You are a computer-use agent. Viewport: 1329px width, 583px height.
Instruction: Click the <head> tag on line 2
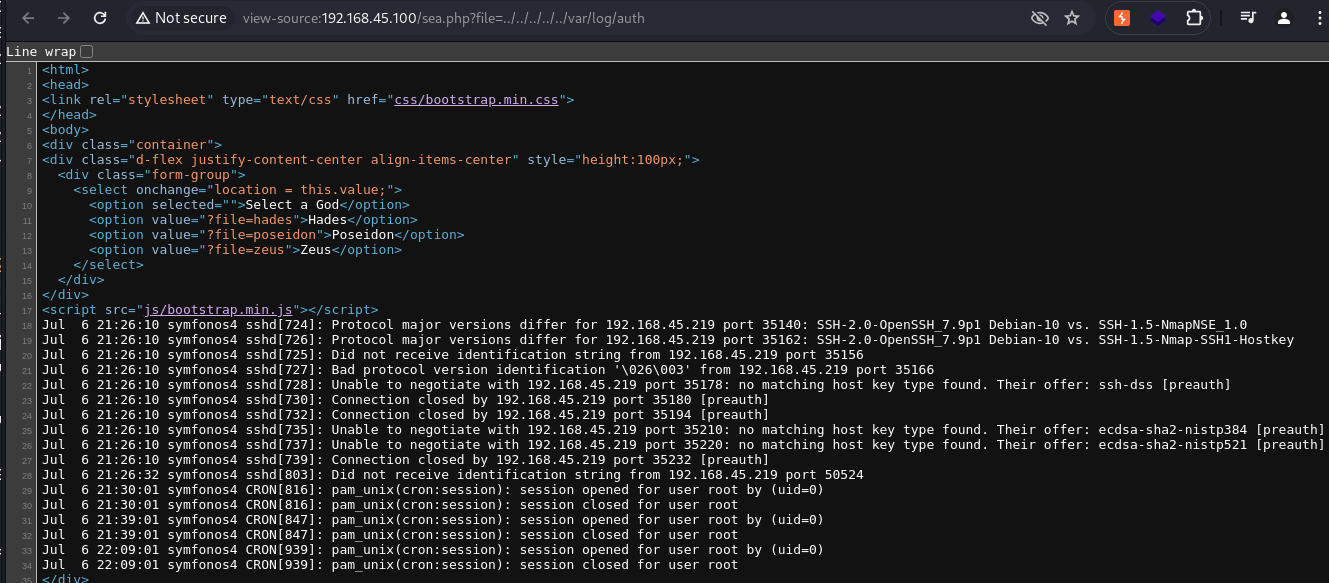point(65,85)
